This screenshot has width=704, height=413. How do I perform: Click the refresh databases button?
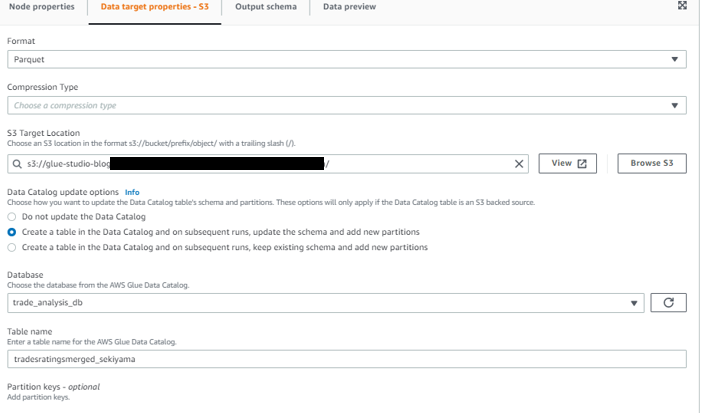668,303
